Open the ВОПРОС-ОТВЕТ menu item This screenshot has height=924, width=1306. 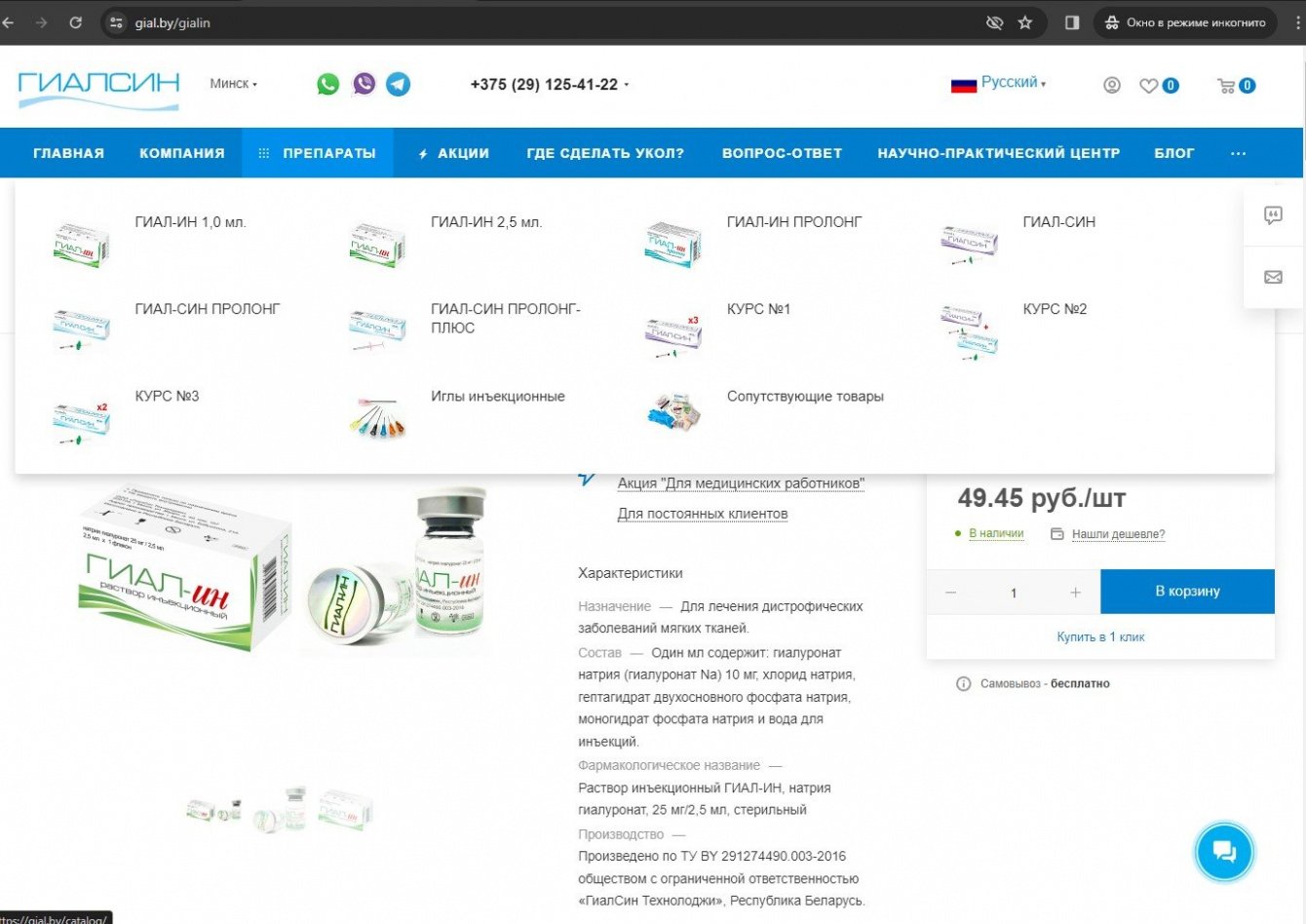coord(782,153)
